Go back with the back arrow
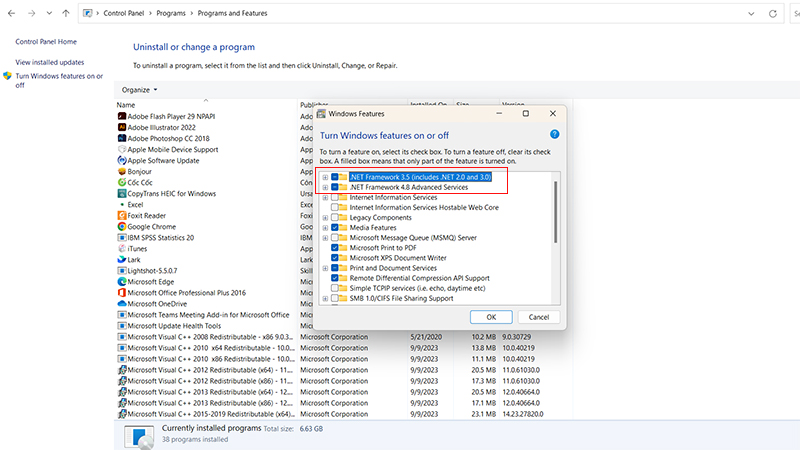This screenshot has height=450, width=800. (x=11, y=13)
